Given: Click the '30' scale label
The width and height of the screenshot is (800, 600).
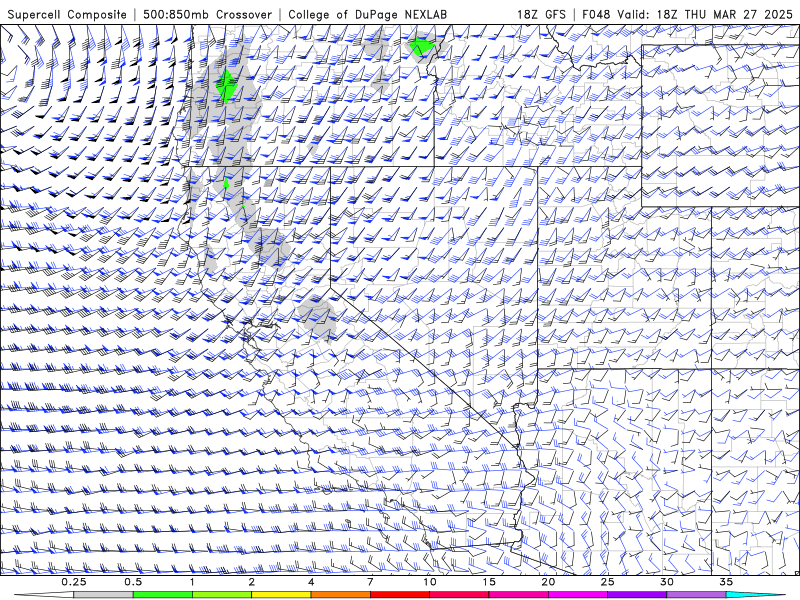Looking at the screenshot, I should pyautogui.click(x=667, y=582).
